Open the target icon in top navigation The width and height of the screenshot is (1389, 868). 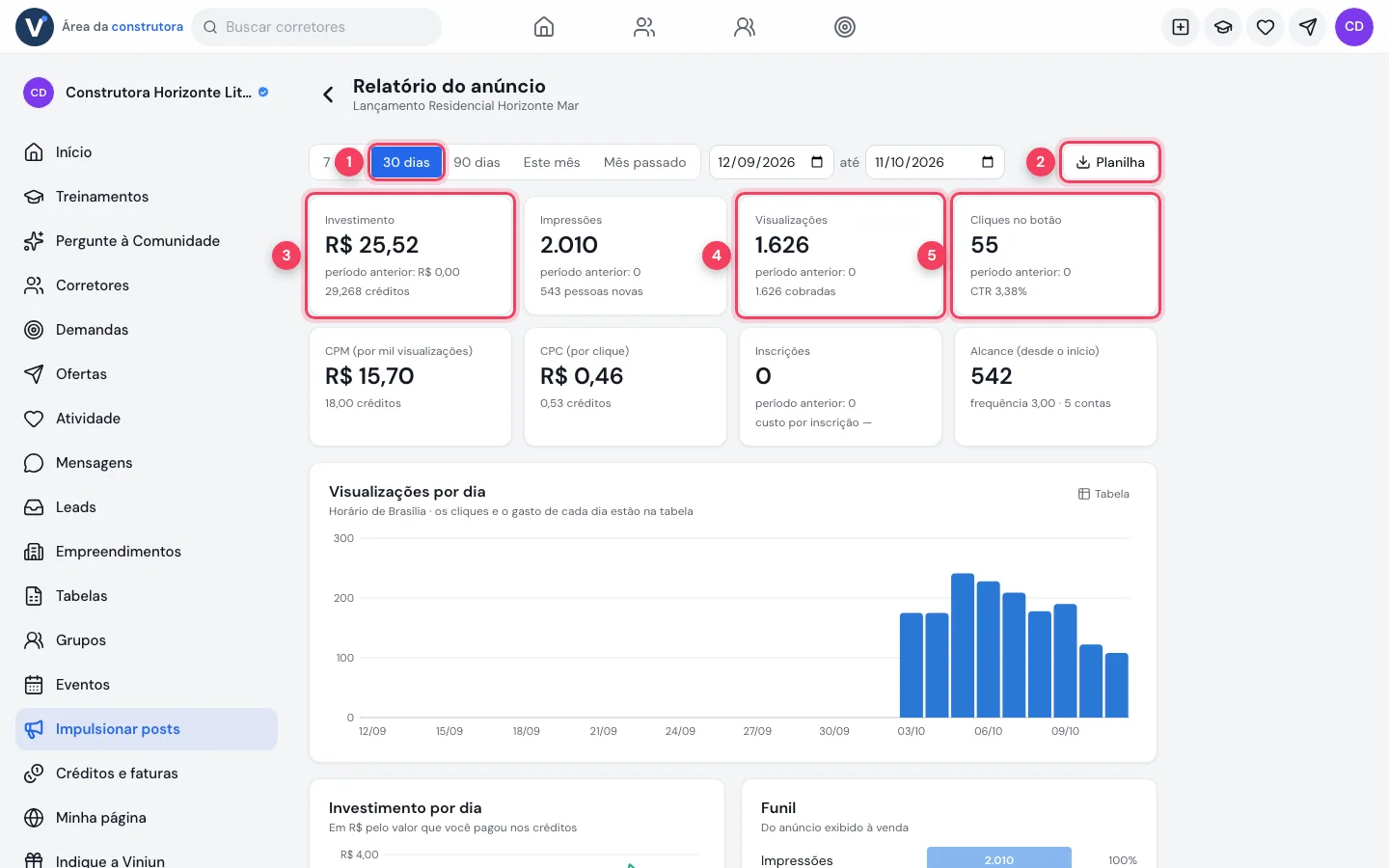(x=845, y=27)
